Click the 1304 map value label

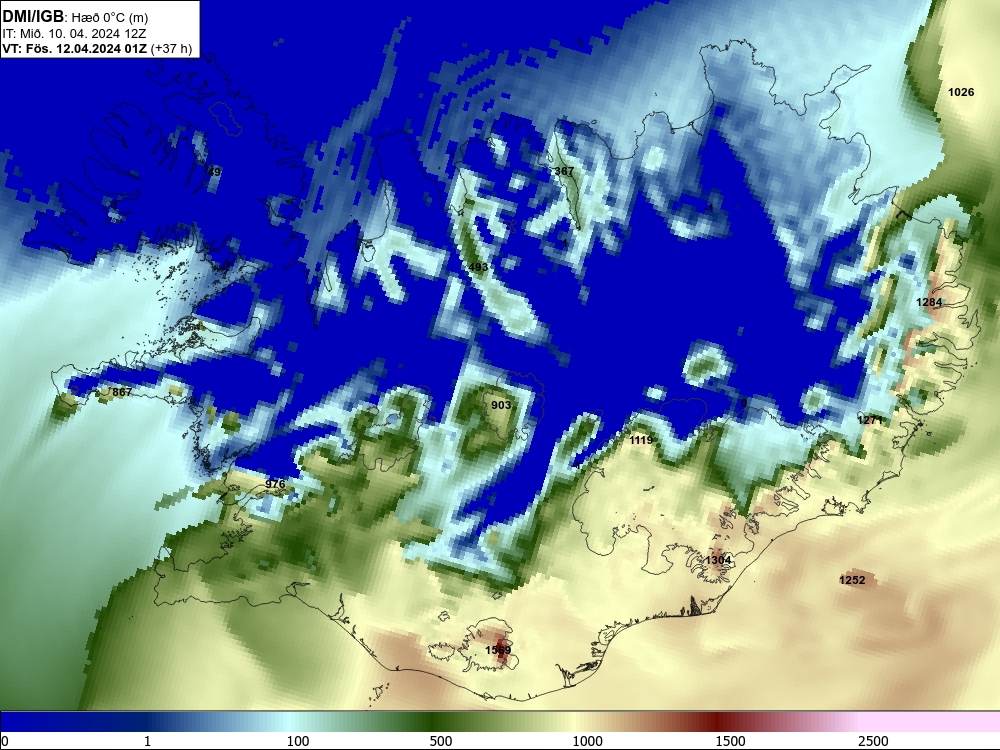click(718, 560)
